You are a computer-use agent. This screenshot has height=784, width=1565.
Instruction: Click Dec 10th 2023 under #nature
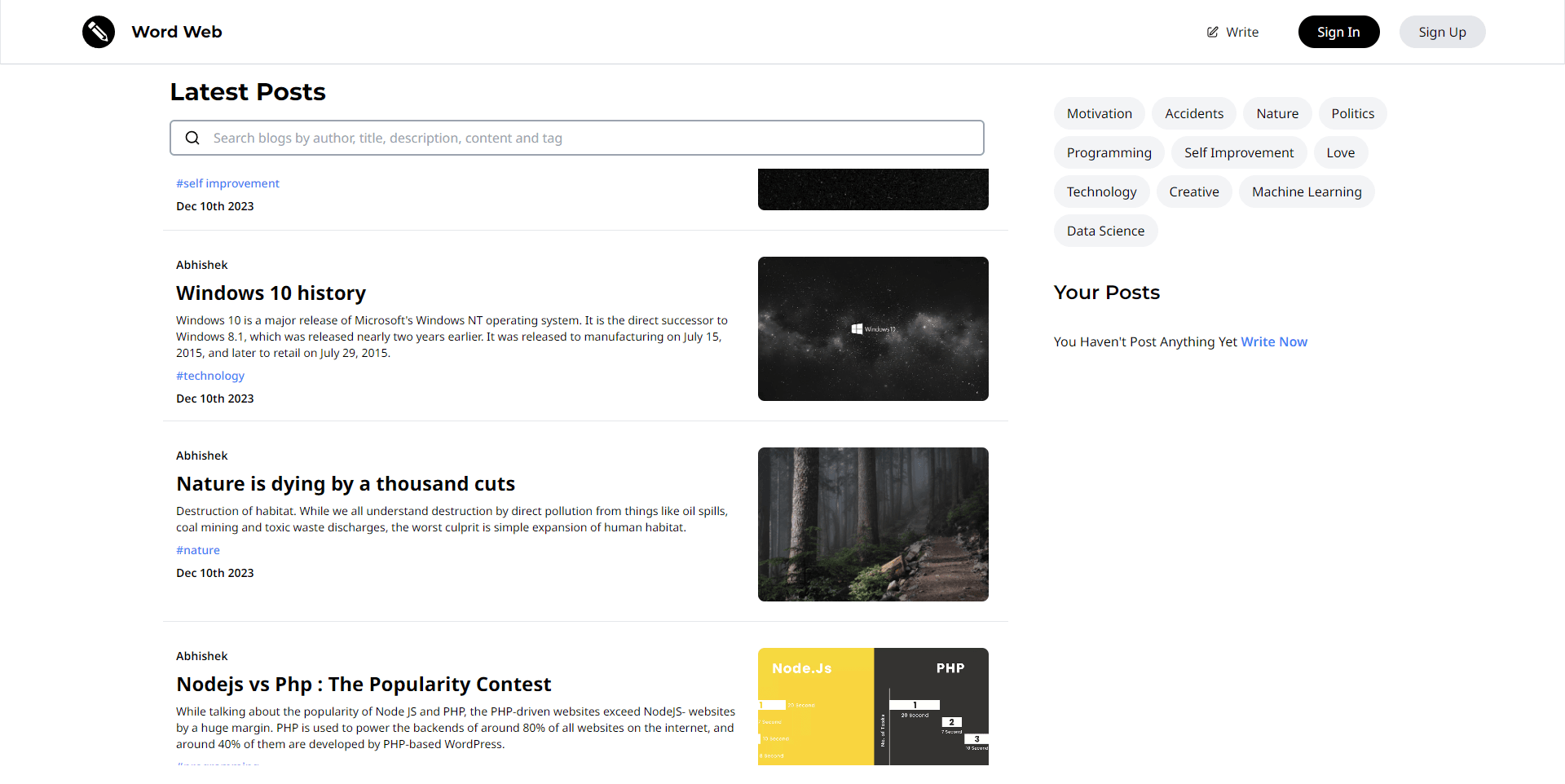215,573
